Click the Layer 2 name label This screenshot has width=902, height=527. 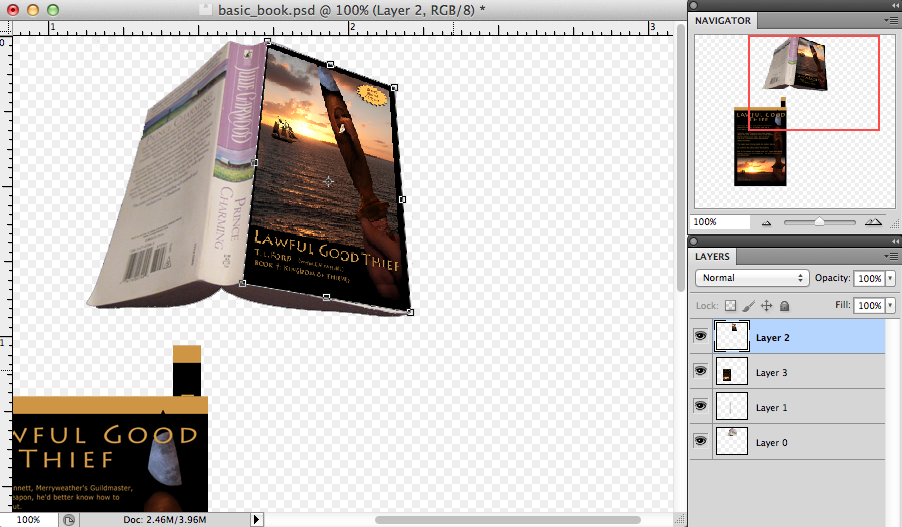coord(773,338)
